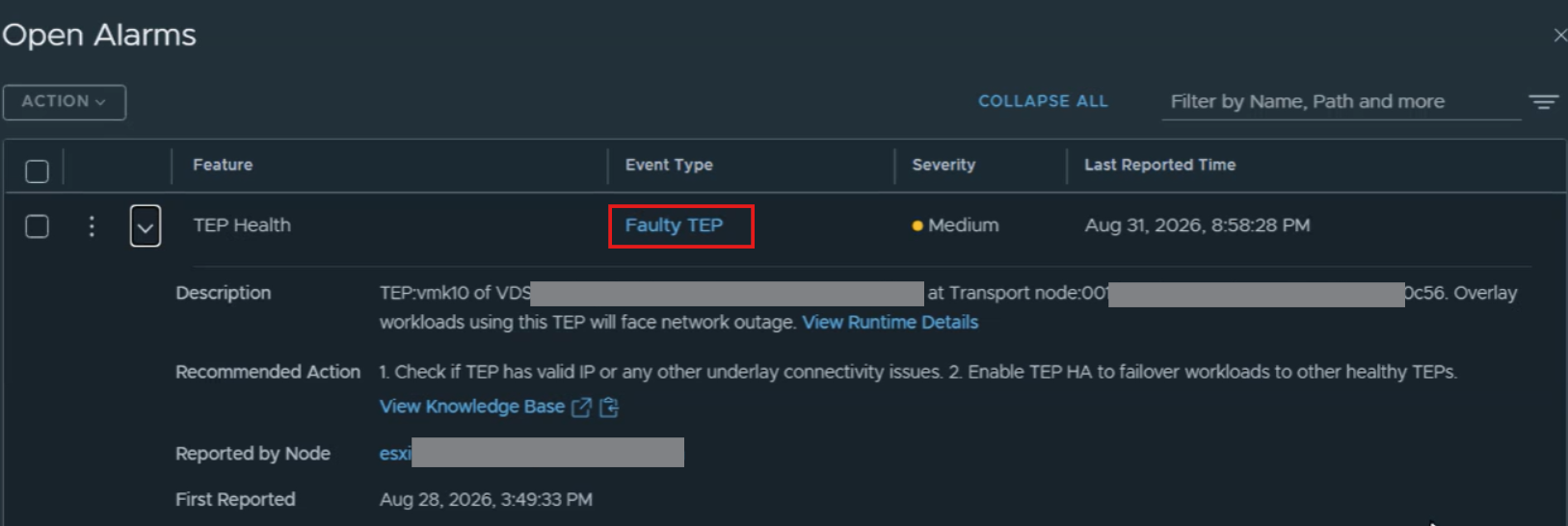The height and width of the screenshot is (526, 1568).
Task: Open the three-dot menu for TEP Health row
Action: (x=92, y=226)
